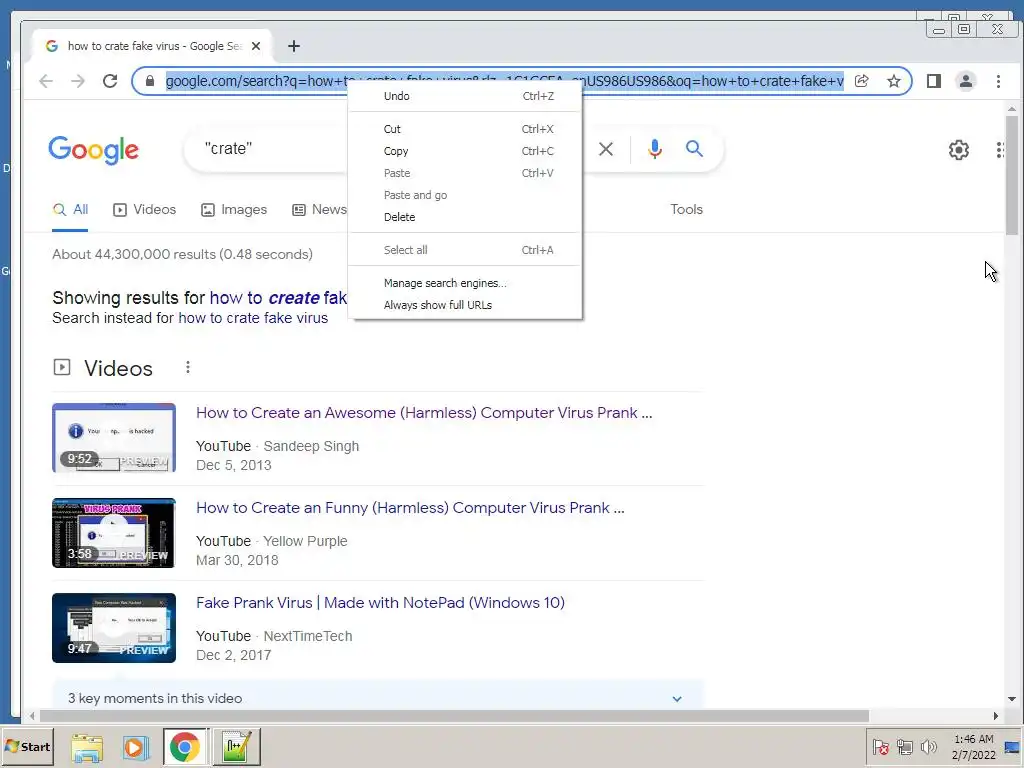
Task: Select Copy from the context menu
Action: (x=464, y=151)
